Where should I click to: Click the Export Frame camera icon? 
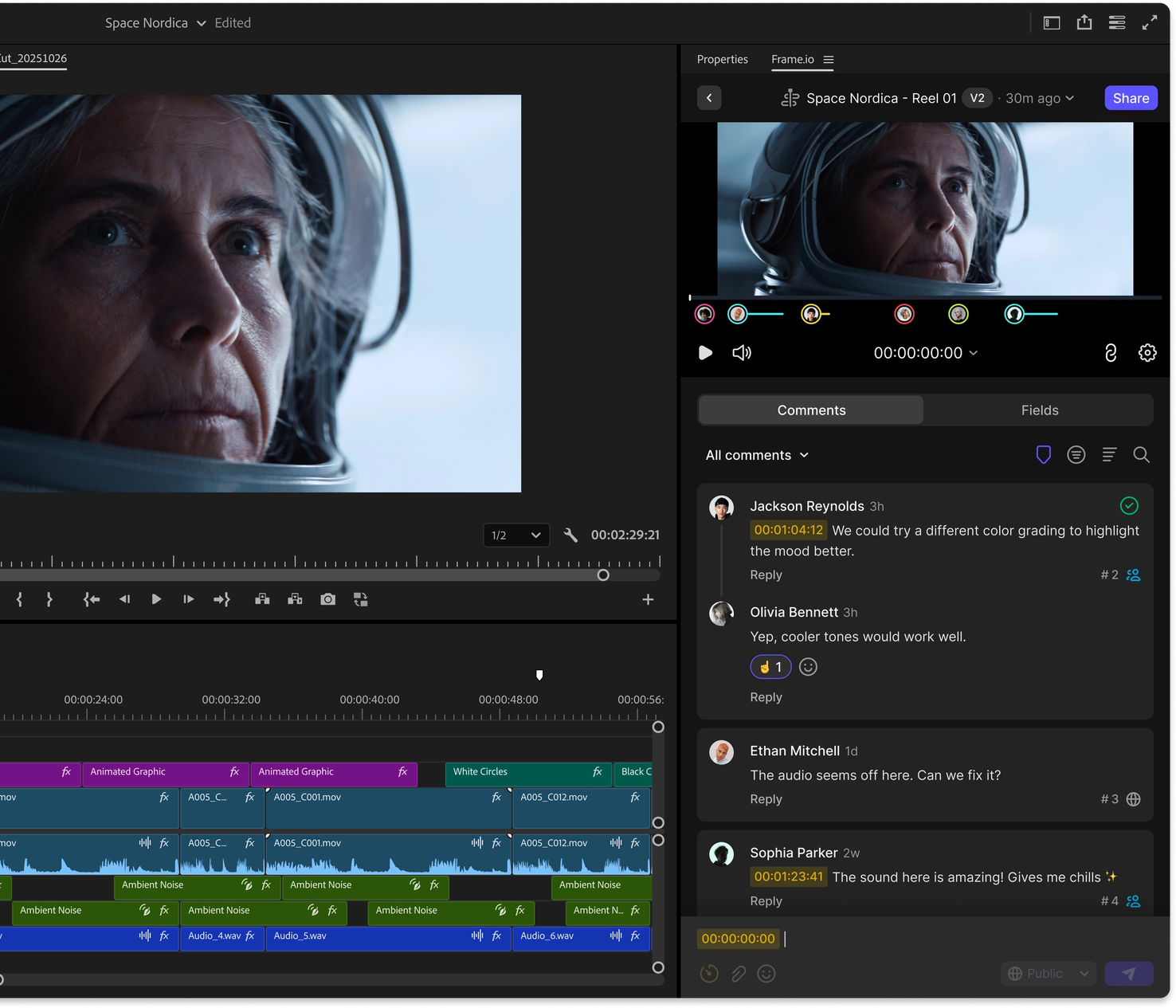pyautogui.click(x=327, y=599)
